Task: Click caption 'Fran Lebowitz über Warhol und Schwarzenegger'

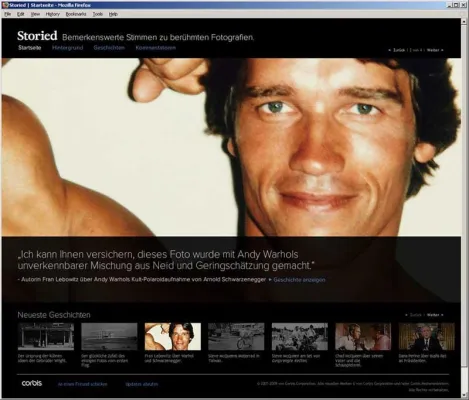Action: [169, 358]
